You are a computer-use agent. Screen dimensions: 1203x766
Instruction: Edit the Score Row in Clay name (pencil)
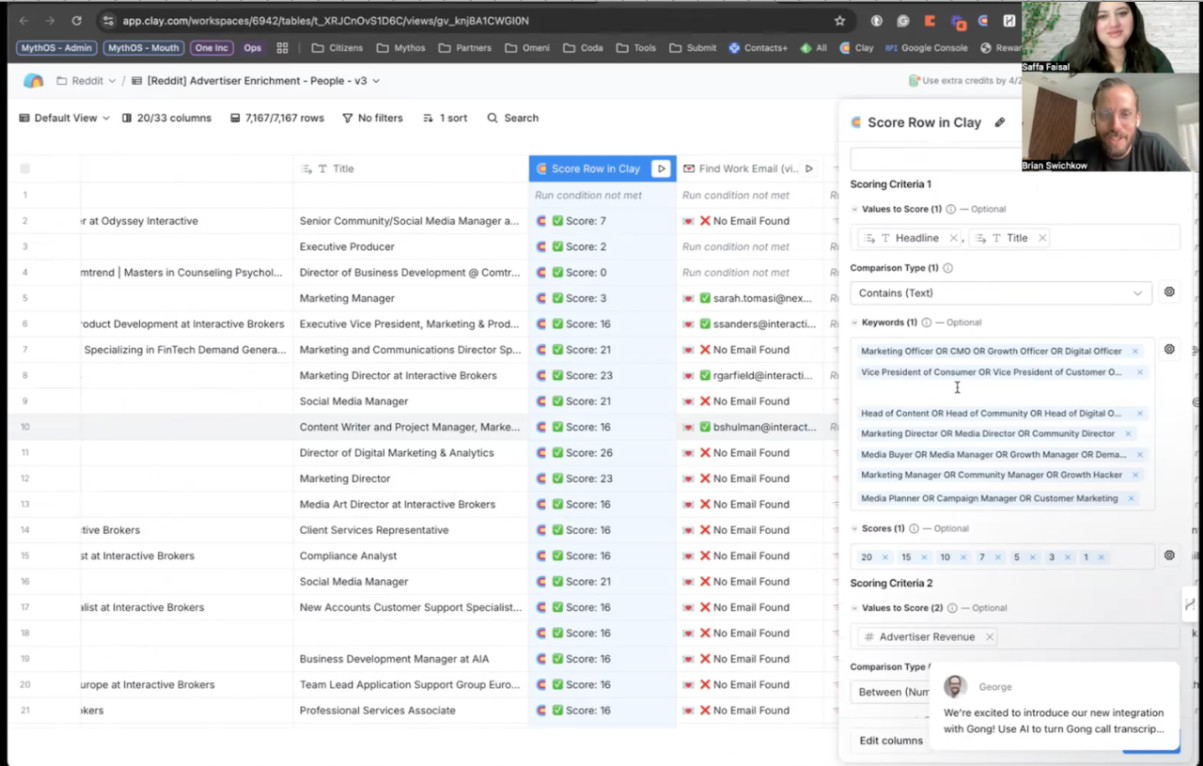(999, 122)
